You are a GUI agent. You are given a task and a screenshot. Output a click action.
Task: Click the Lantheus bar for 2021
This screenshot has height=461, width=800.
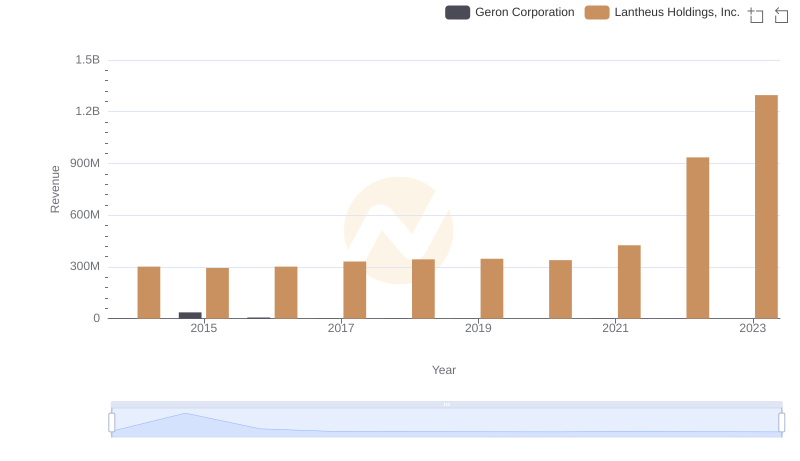tap(629, 281)
